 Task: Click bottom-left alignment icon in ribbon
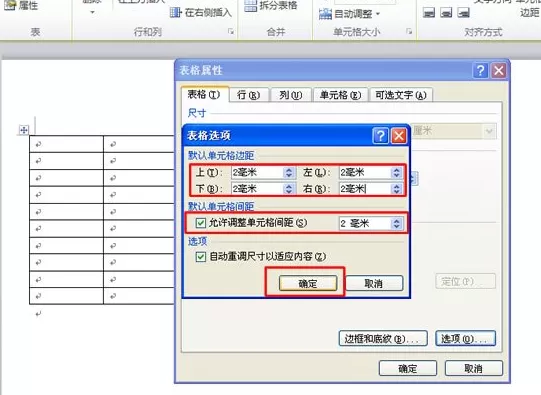tap(429, 13)
